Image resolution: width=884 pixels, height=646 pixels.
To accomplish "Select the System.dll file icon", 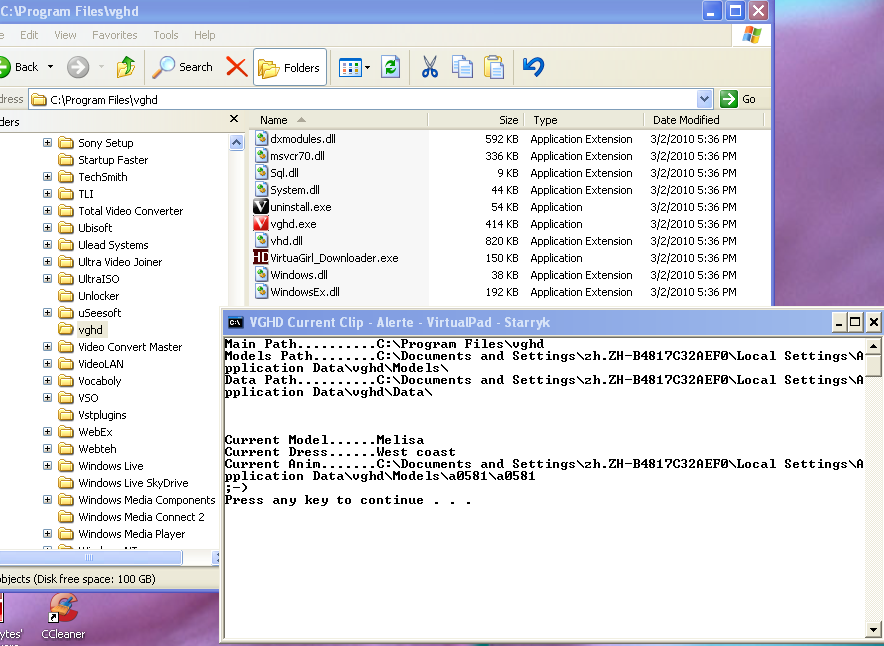I will pyautogui.click(x=261, y=189).
